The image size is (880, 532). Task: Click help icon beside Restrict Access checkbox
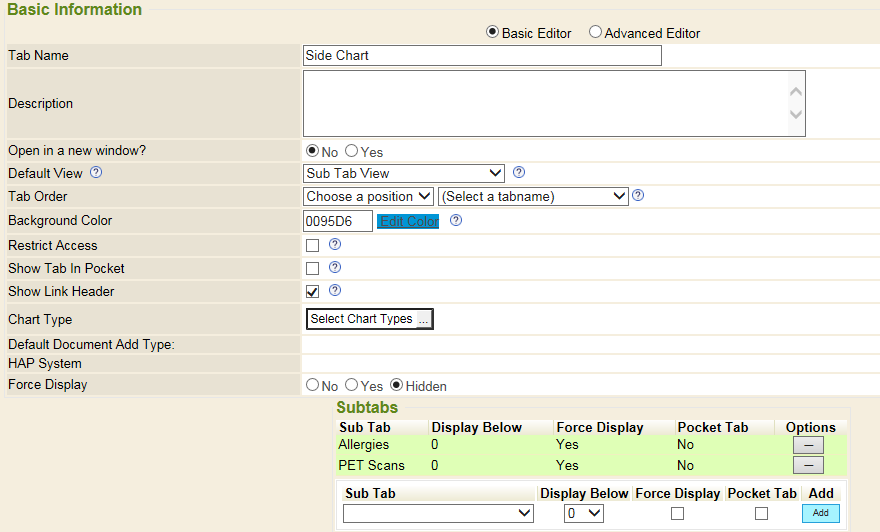(x=335, y=244)
